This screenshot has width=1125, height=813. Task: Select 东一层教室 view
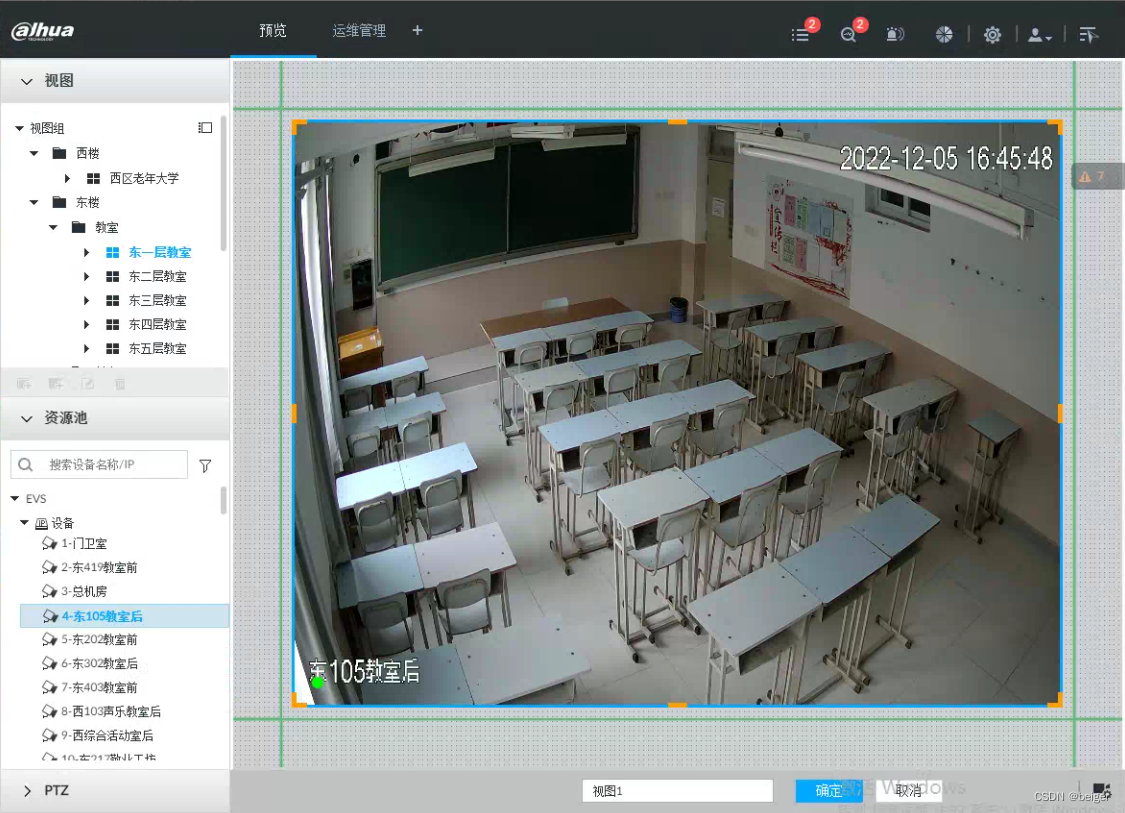tap(160, 253)
